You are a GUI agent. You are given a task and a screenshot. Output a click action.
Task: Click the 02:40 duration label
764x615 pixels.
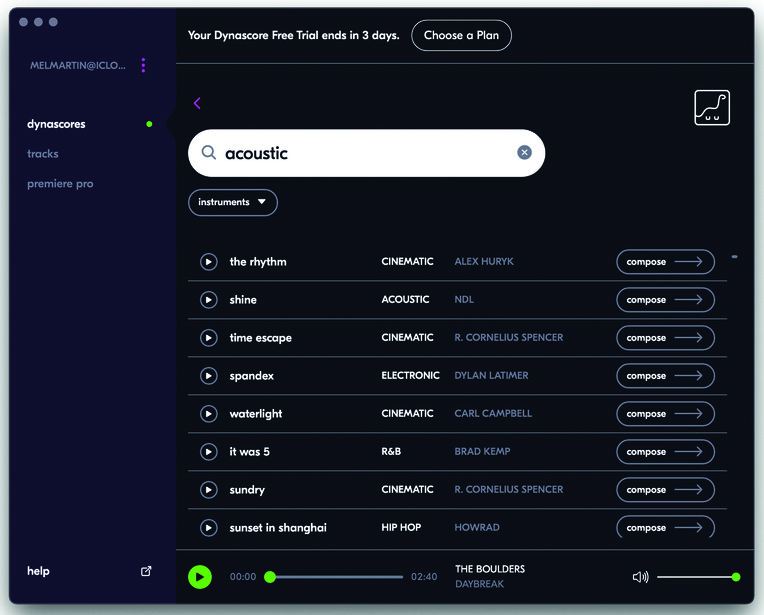pos(424,577)
